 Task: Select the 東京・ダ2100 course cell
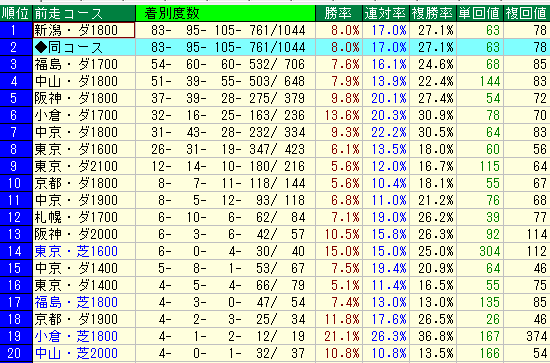pyautogui.click(x=84, y=166)
